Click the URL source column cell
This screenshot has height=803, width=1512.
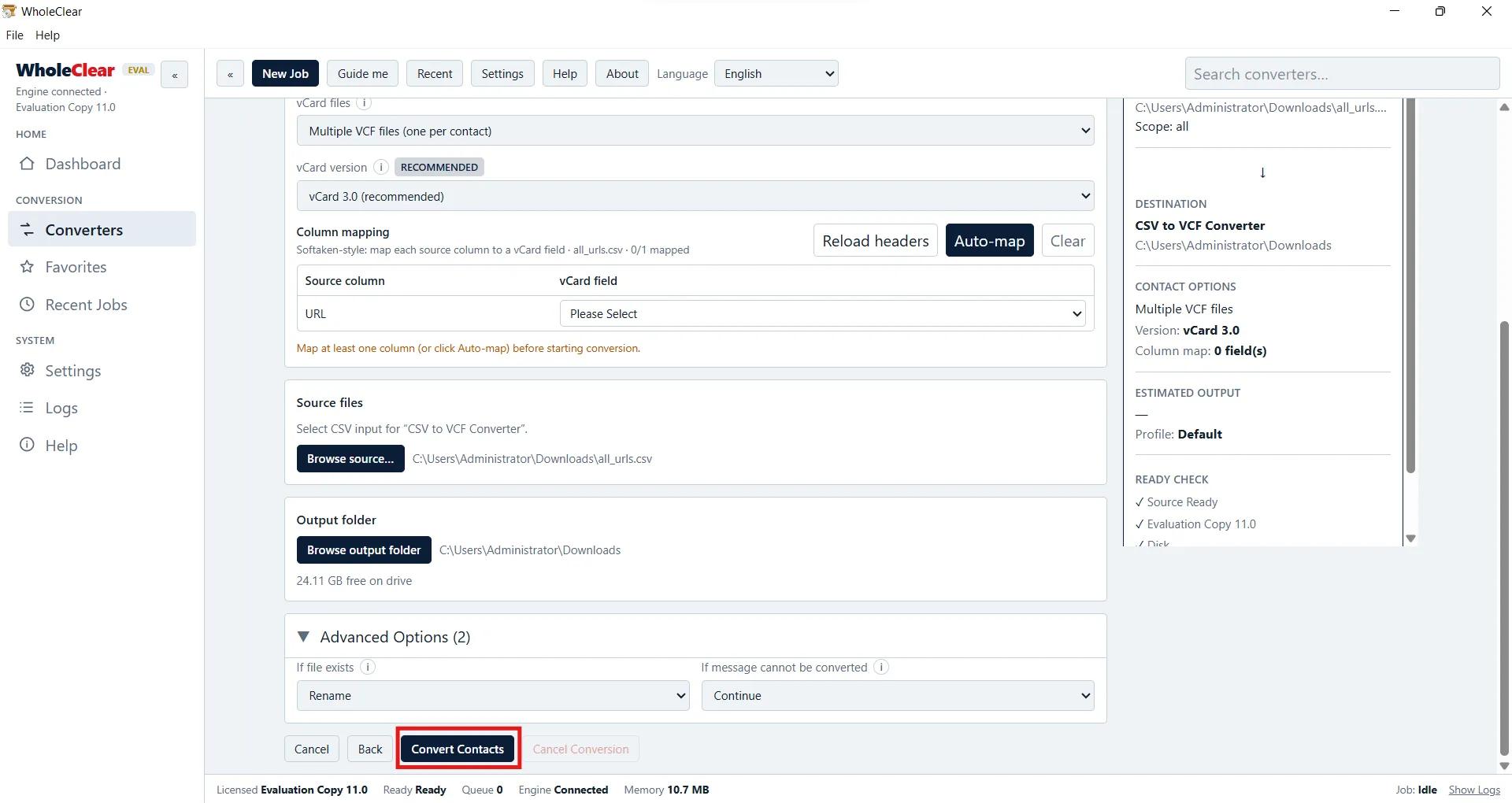pyautogui.click(x=315, y=313)
